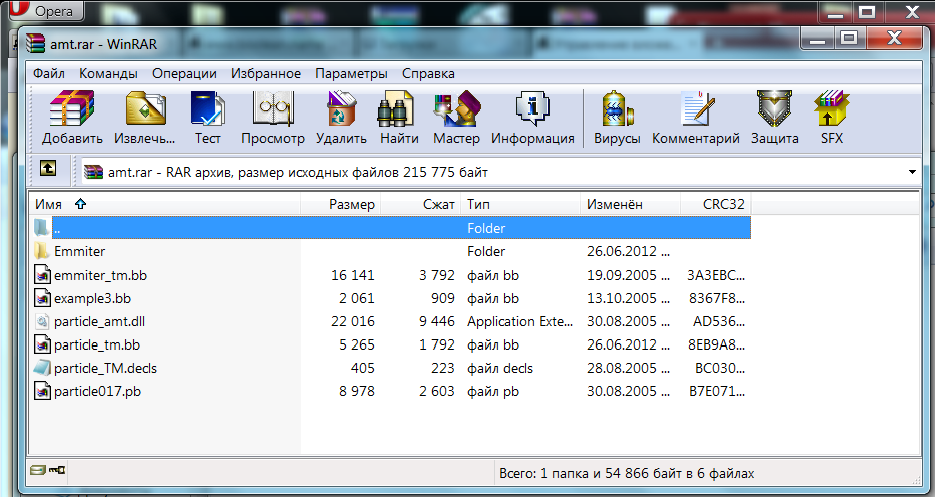This screenshot has height=497, width=935.
Task: Open the Найти (Find) binoculars tool
Action: pyautogui.click(x=399, y=118)
